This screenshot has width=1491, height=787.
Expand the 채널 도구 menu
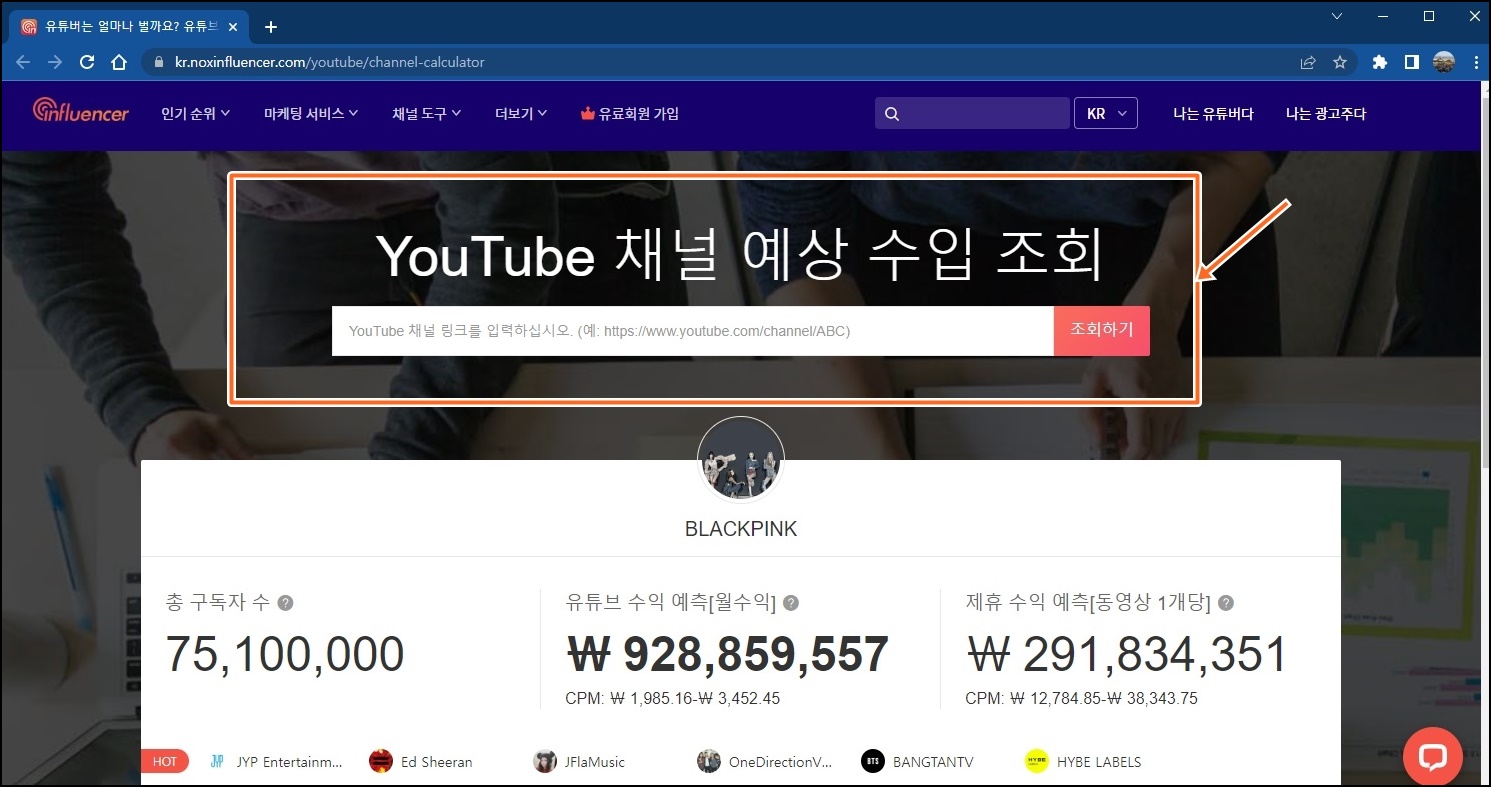(427, 114)
